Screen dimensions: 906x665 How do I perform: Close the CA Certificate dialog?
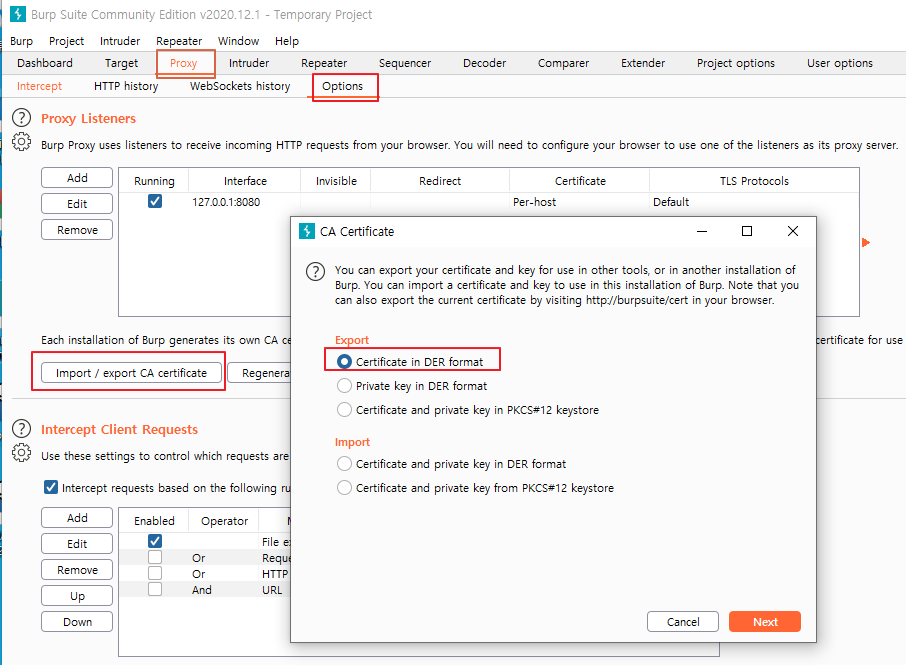(793, 231)
